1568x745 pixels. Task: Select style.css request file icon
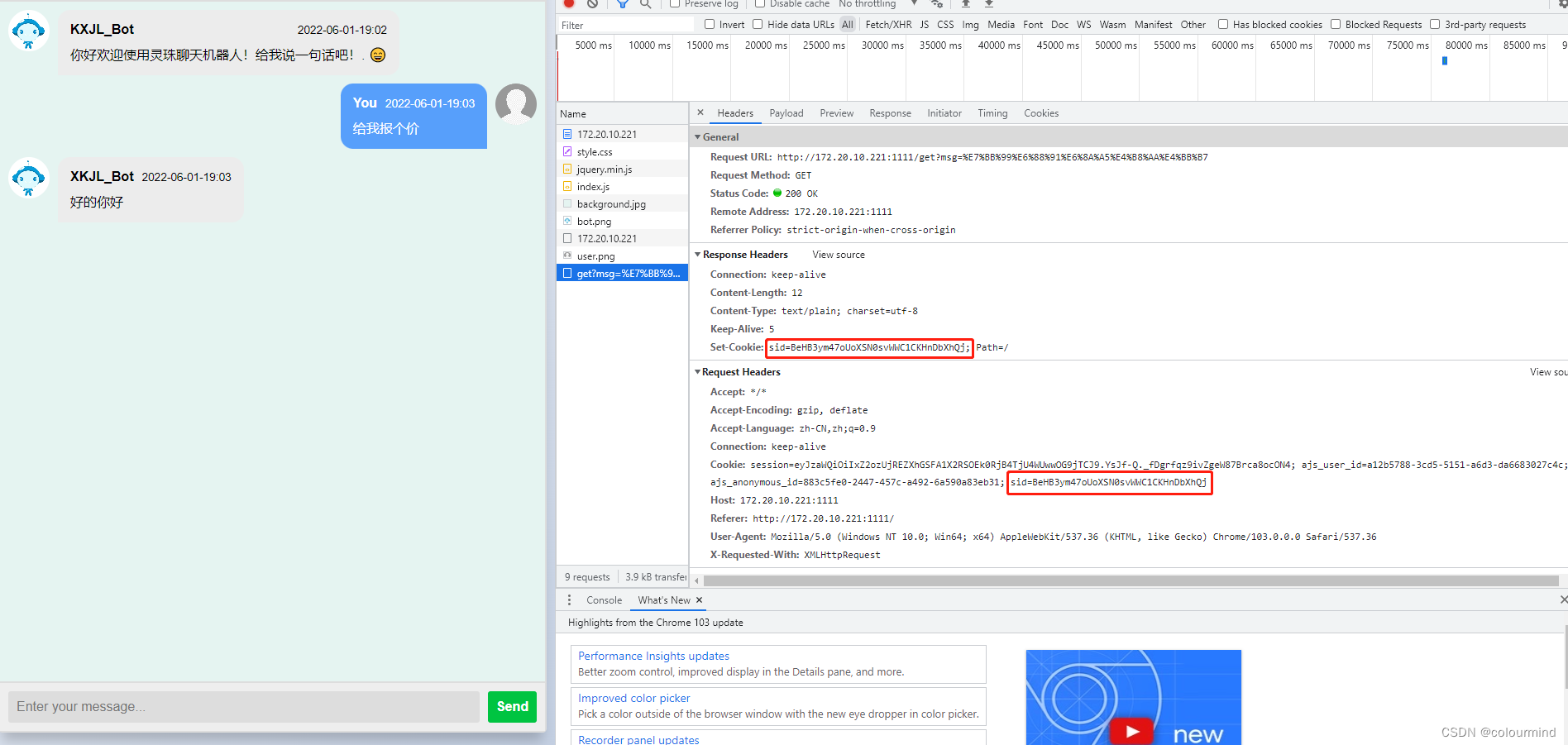[567, 151]
